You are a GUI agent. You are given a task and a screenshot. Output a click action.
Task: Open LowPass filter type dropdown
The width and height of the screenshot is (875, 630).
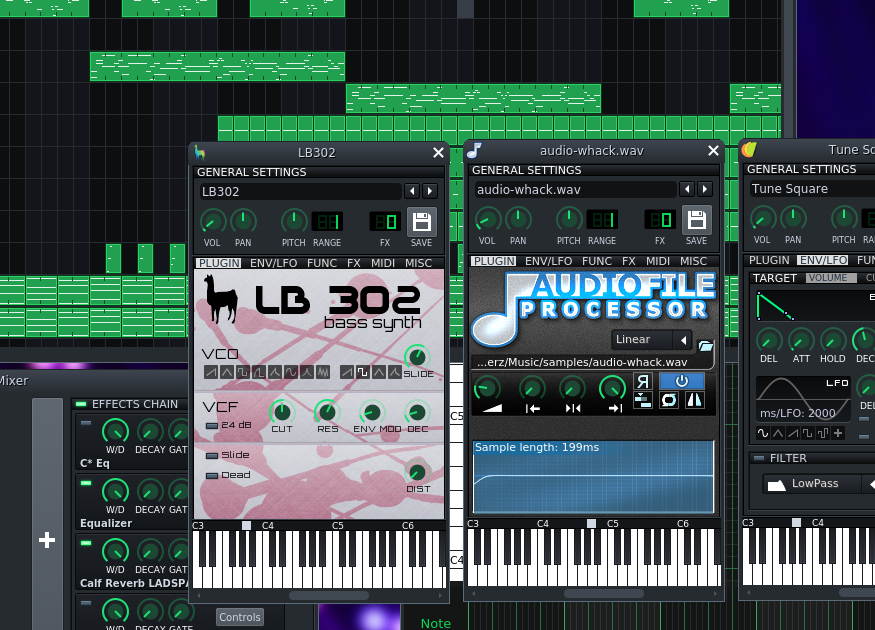[819, 484]
